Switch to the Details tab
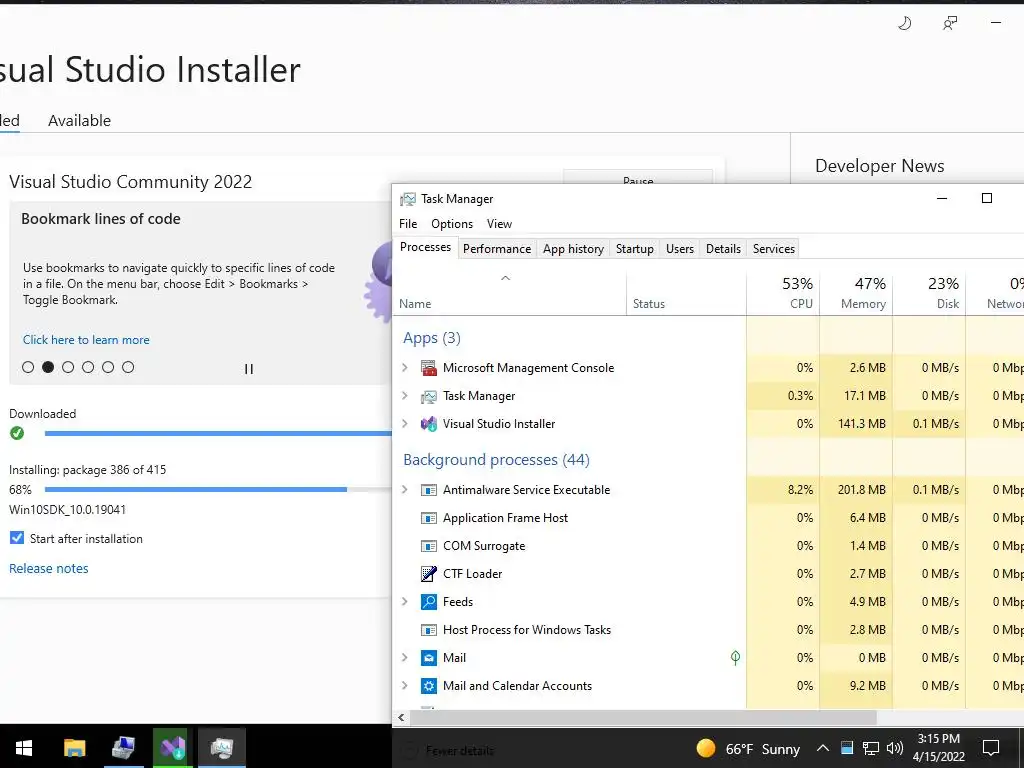This screenshot has width=1024, height=768. (x=724, y=249)
